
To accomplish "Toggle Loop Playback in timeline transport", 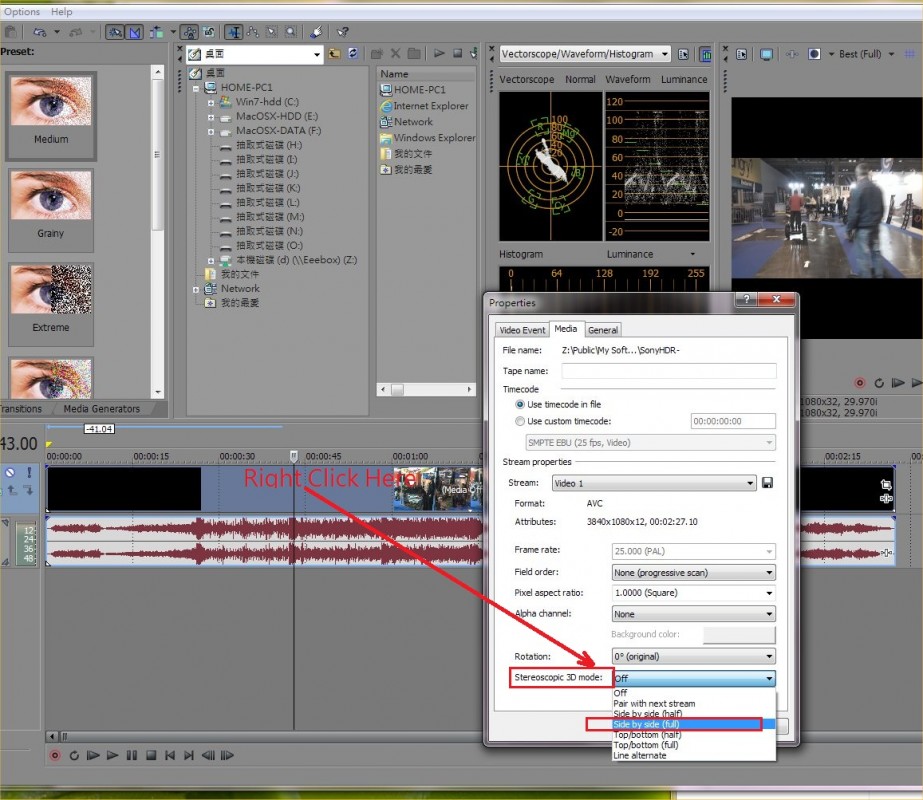I will 74,756.
